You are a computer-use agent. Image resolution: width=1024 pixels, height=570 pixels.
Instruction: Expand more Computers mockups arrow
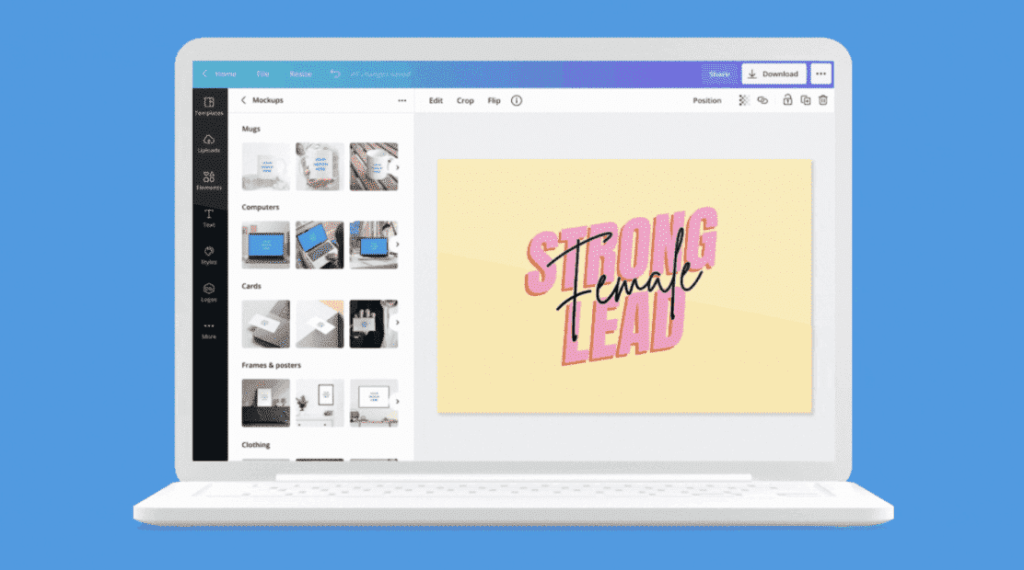(x=397, y=245)
